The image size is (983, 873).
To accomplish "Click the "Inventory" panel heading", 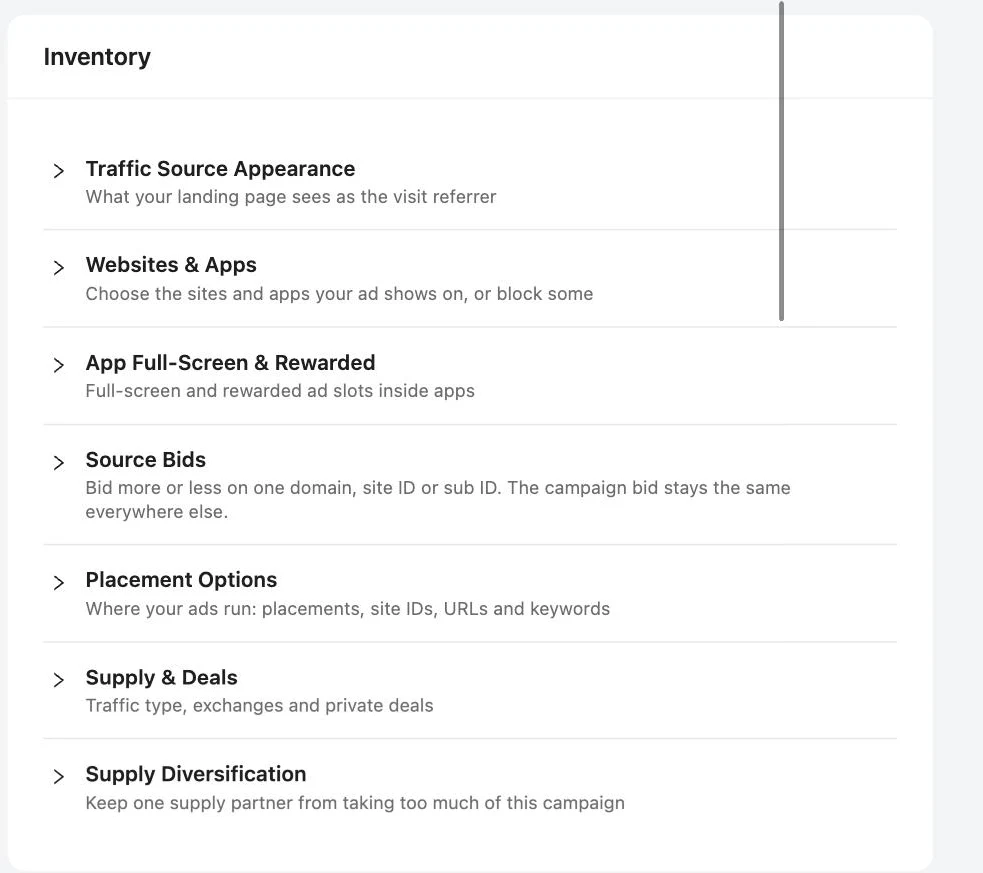I will (97, 56).
